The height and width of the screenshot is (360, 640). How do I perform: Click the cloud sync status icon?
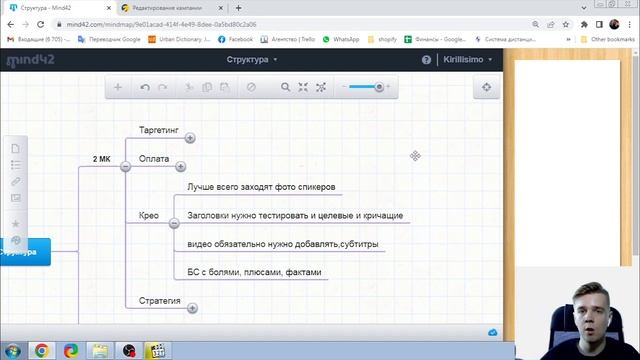click(x=493, y=333)
